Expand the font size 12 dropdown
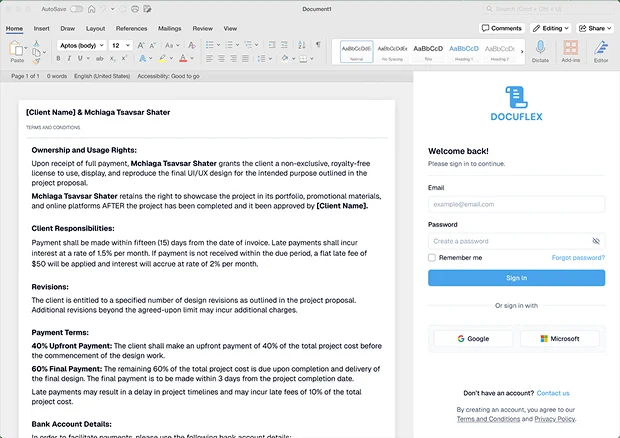 tap(121, 45)
